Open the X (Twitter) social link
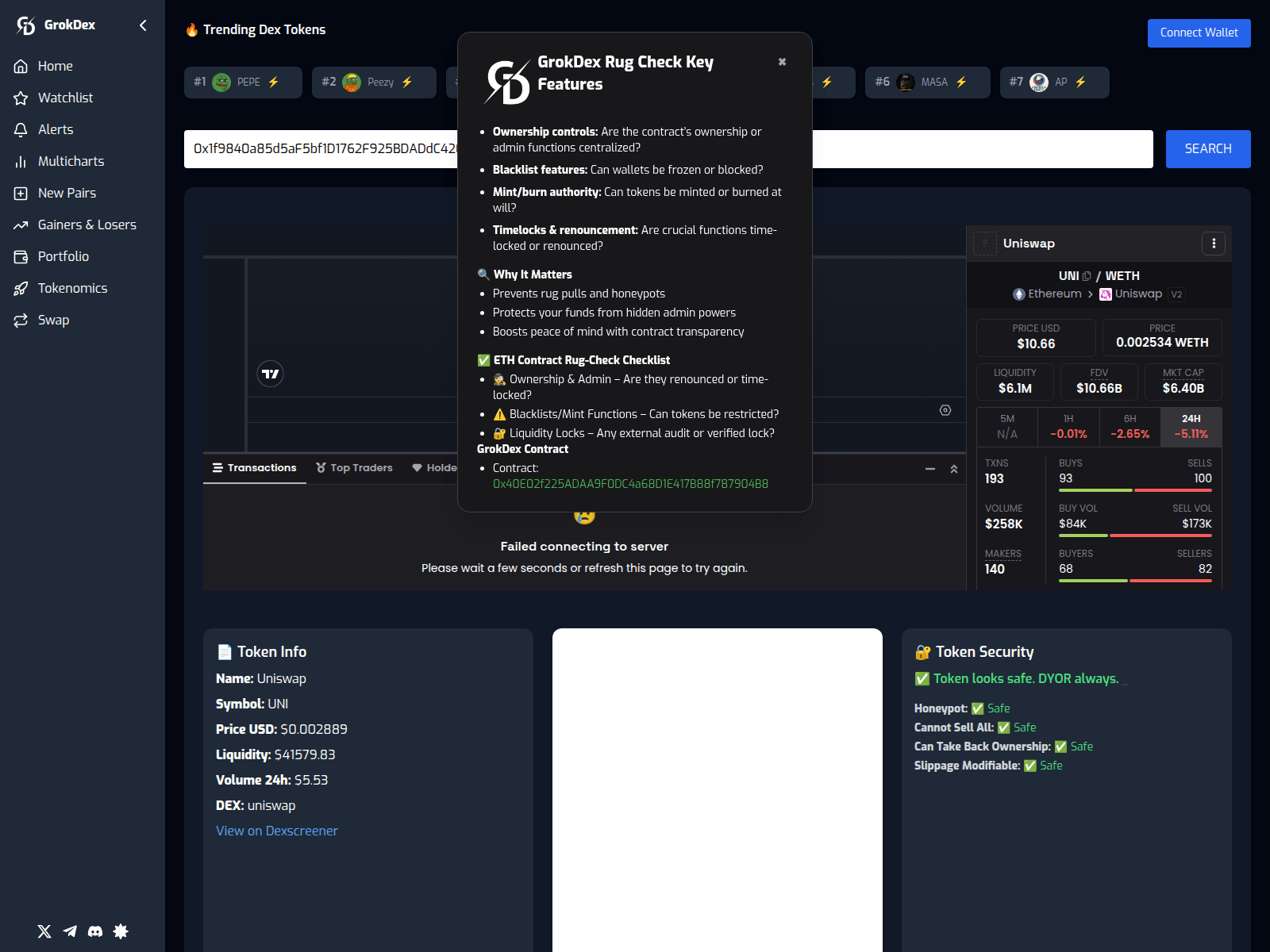 (x=44, y=931)
